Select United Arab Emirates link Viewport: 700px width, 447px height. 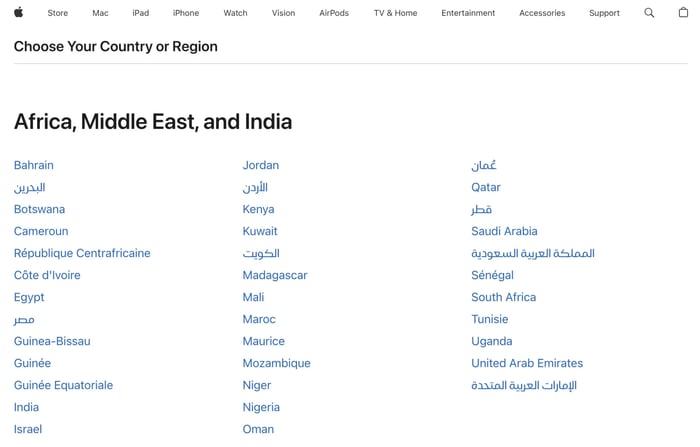click(x=527, y=363)
